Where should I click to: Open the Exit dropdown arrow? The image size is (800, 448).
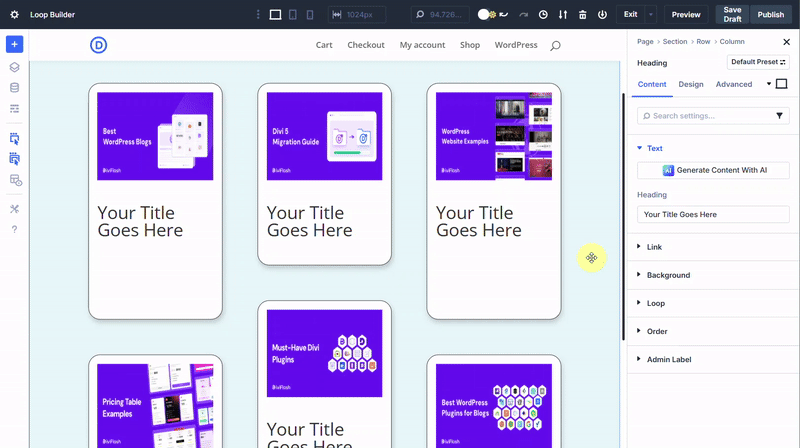(651, 14)
